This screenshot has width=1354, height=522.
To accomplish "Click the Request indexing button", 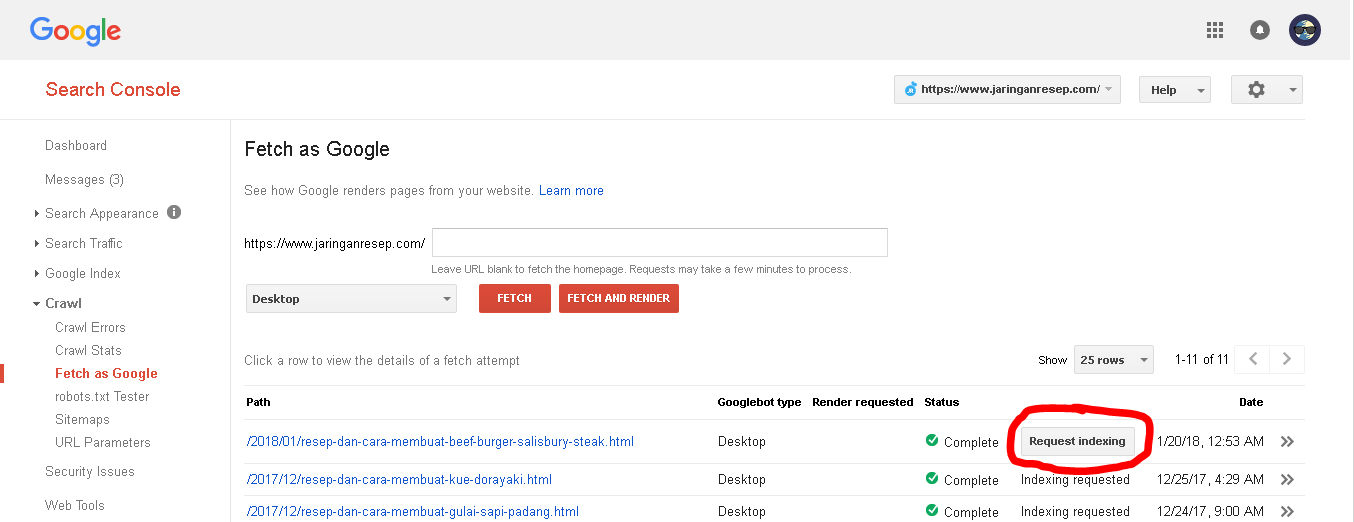I will (1077, 441).
